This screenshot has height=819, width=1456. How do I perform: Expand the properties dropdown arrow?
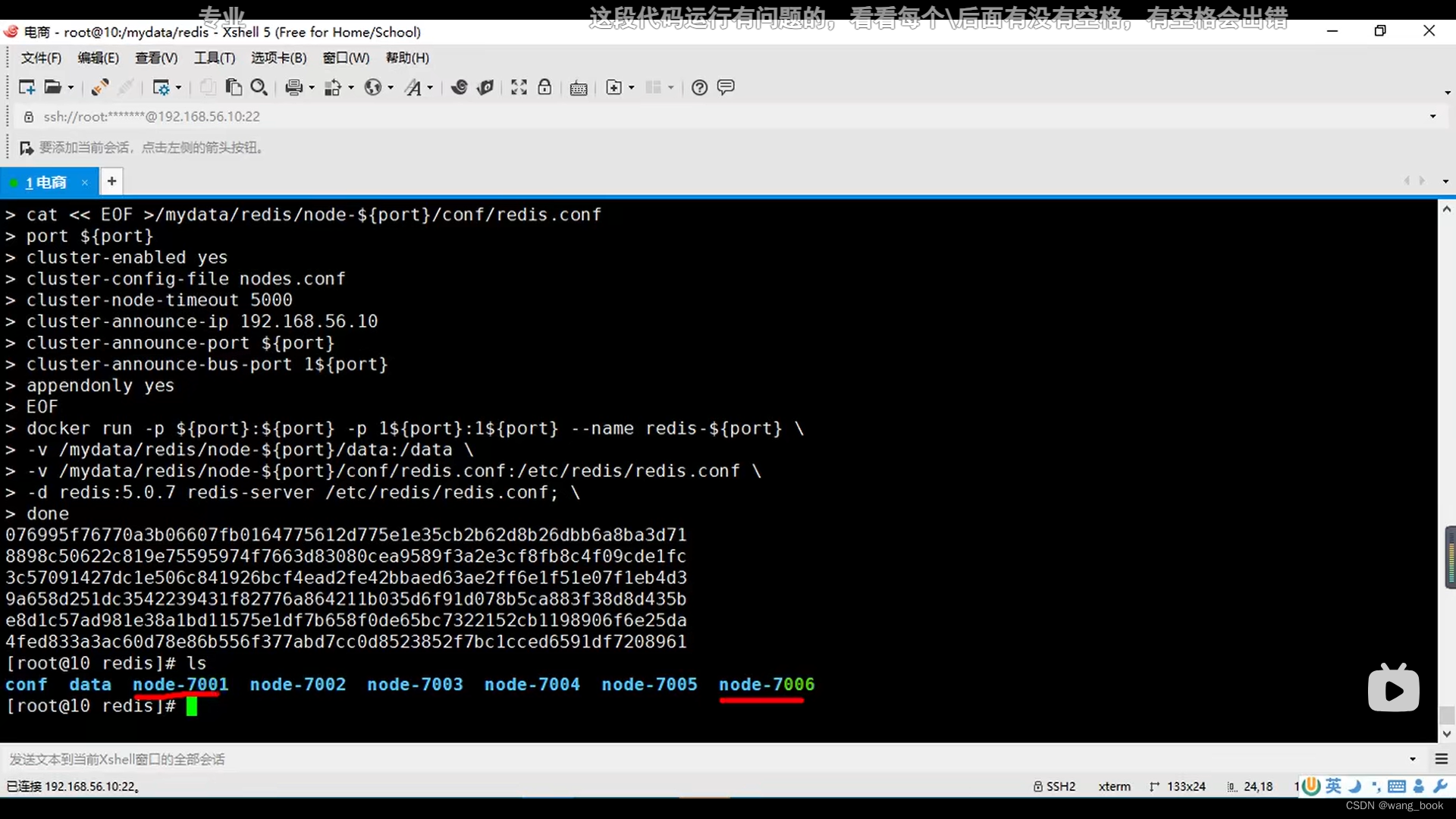coord(178,88)
